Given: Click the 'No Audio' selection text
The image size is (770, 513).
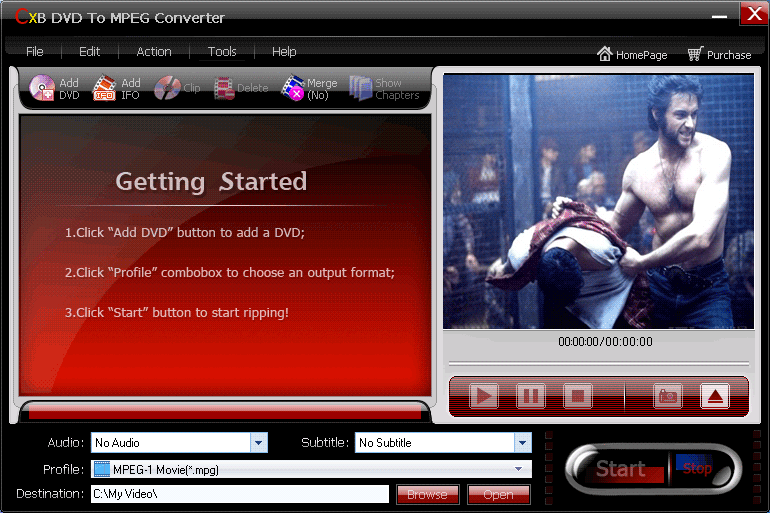Looking at the screenshot, I should click(x=117, y=443).
